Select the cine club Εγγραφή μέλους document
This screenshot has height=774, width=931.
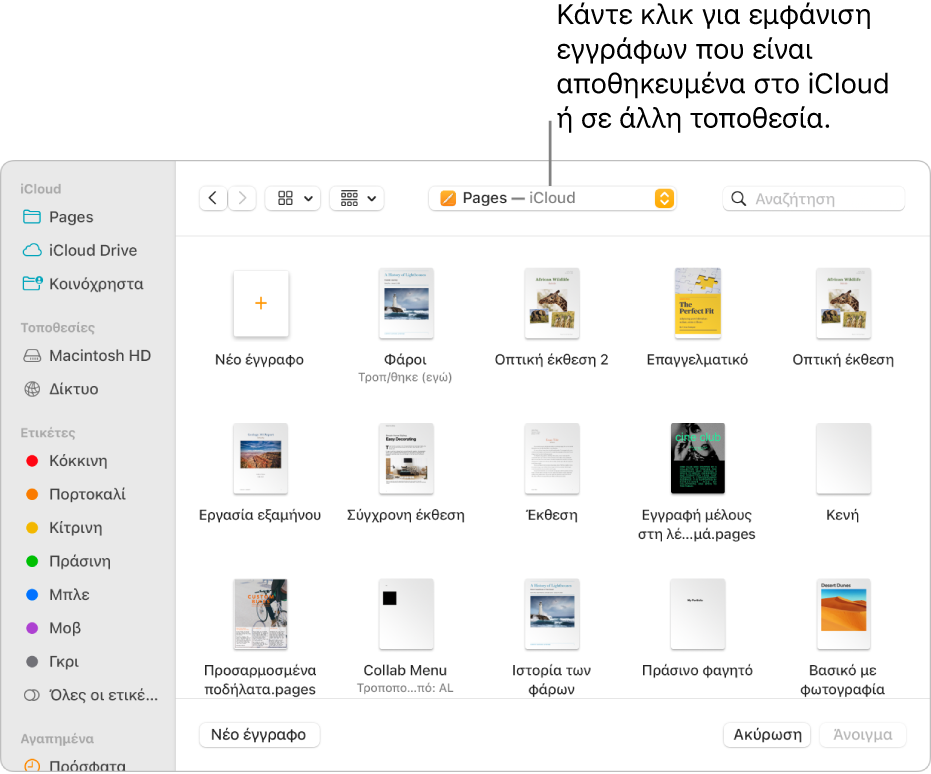(x=698, y=459)
